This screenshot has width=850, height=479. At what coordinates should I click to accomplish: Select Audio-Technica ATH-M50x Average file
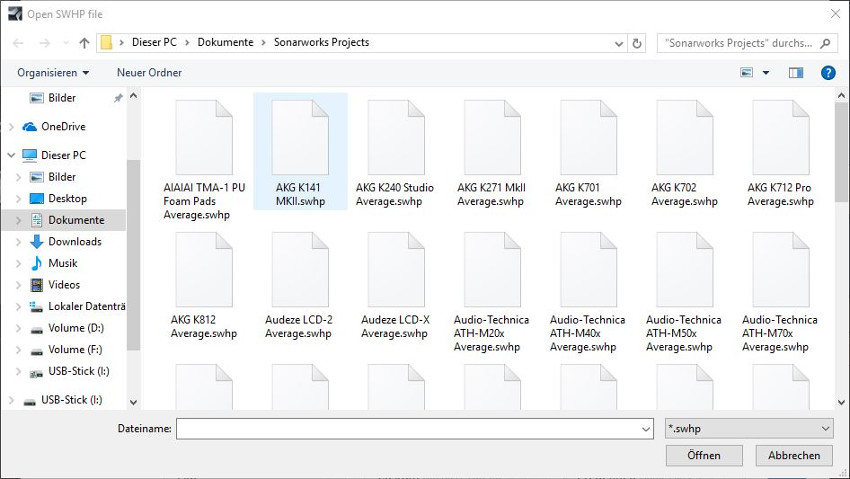point(684,293)
